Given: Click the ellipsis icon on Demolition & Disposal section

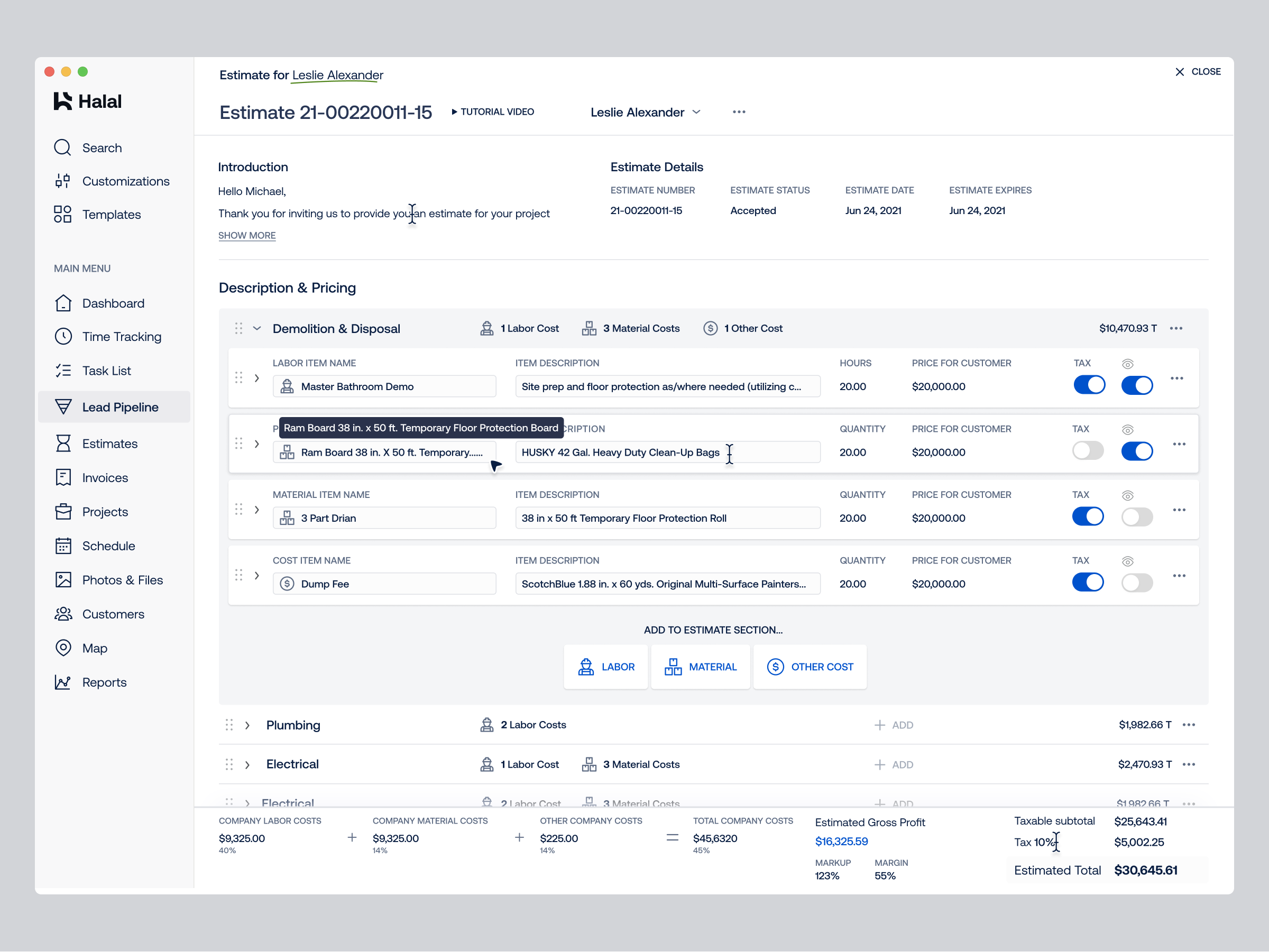Looking at the screenshot, I should tap(1176, 328).
